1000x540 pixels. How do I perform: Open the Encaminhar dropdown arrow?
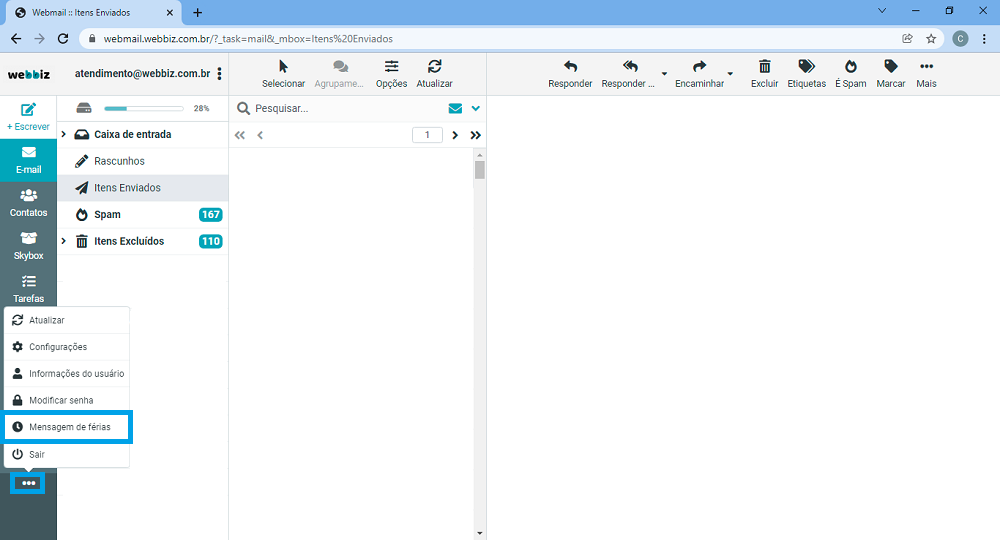click(x=730, y=74)
